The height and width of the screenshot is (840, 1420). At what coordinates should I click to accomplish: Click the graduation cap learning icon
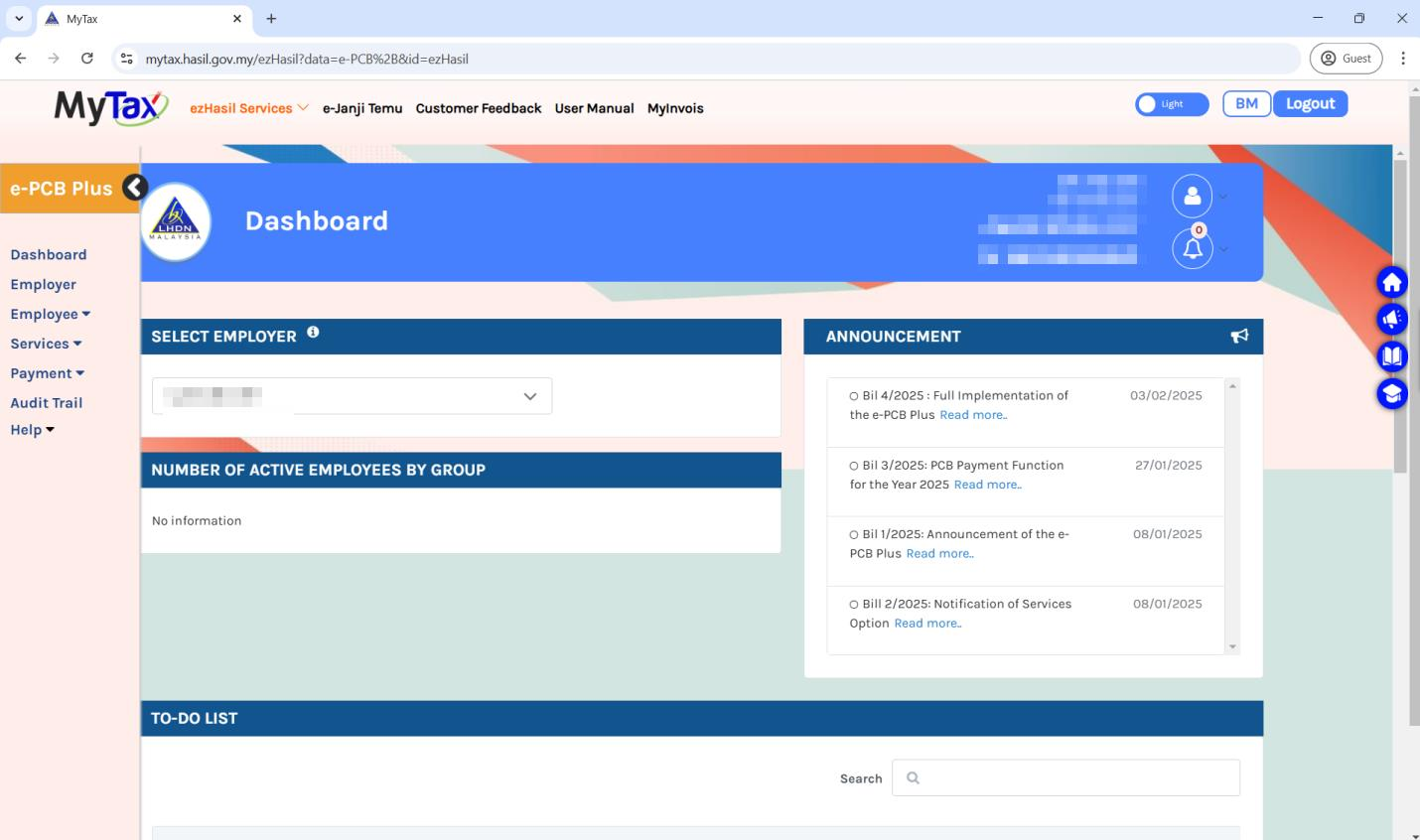click(x=1392, y=393)
